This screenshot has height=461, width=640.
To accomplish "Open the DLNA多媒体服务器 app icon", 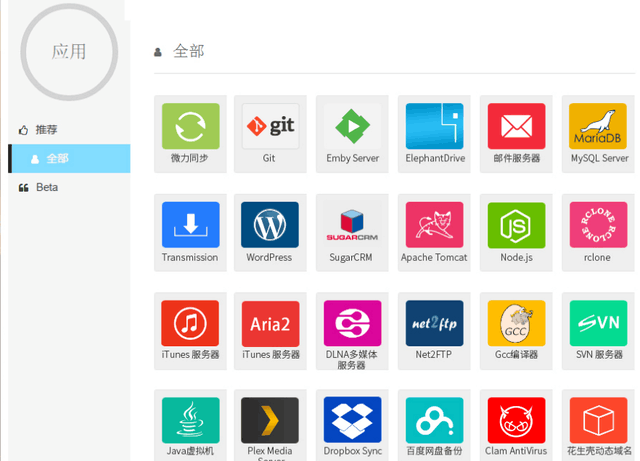I will (x=353, y=323).
